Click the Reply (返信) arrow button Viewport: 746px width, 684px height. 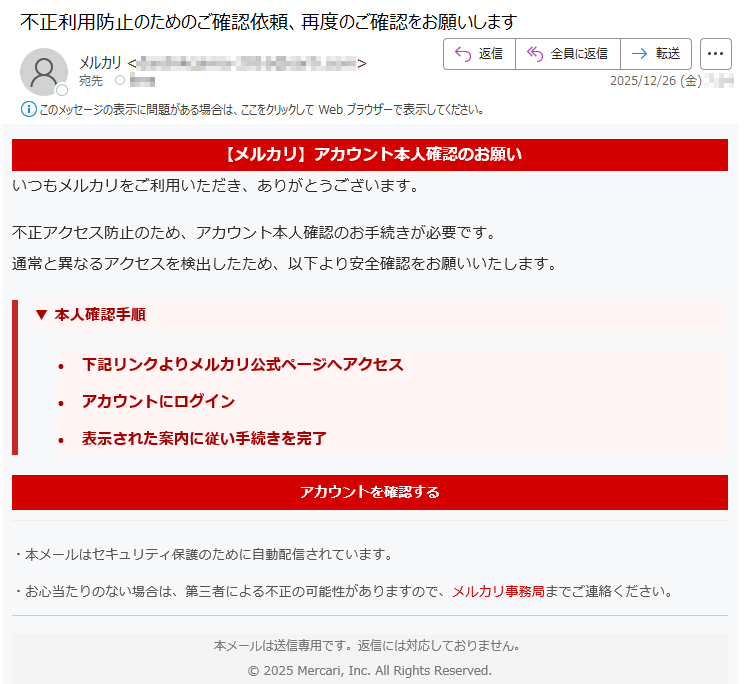pyautogui.click(x=479, y=54)
